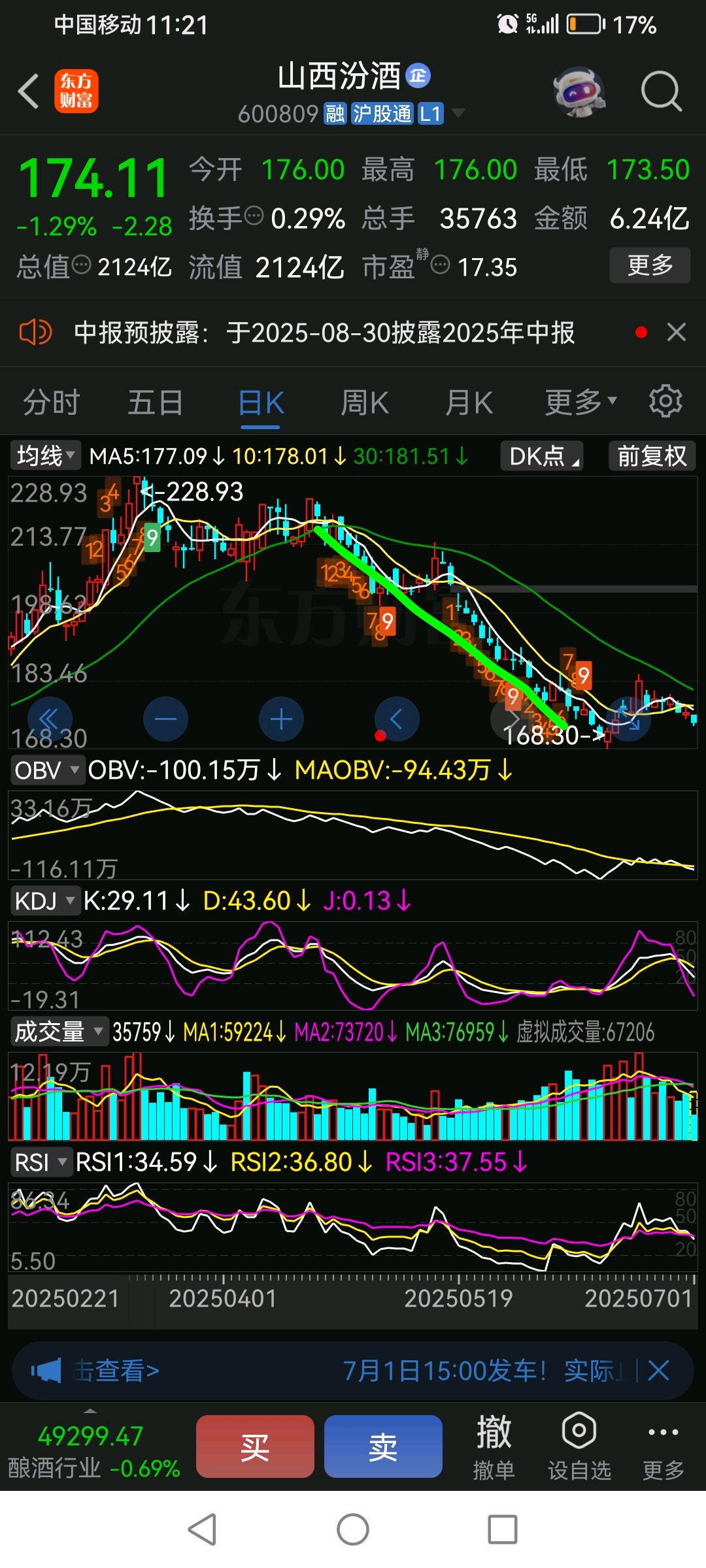Viewport: 706px width, 1568px height.
Task: Tap the KDJ indicator chart panel
Action: [353, 966]
